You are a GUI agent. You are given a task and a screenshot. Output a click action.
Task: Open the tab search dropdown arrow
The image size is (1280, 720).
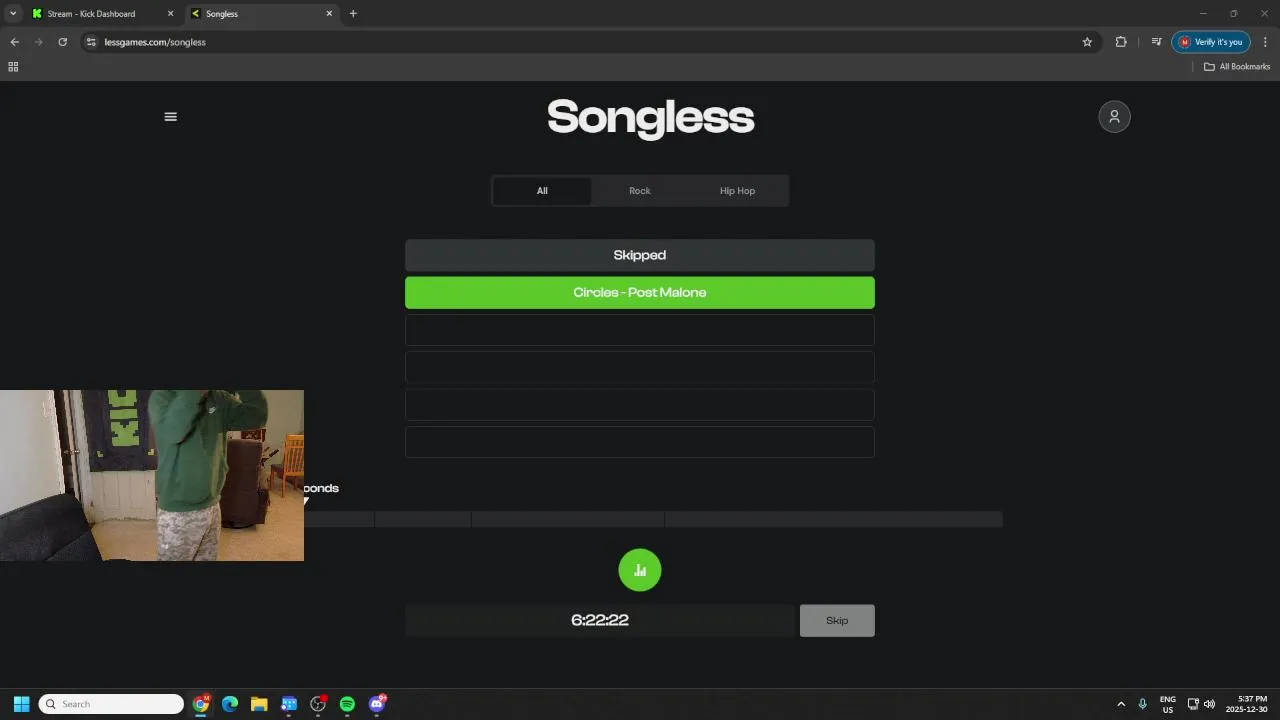[x=12, y=14]
